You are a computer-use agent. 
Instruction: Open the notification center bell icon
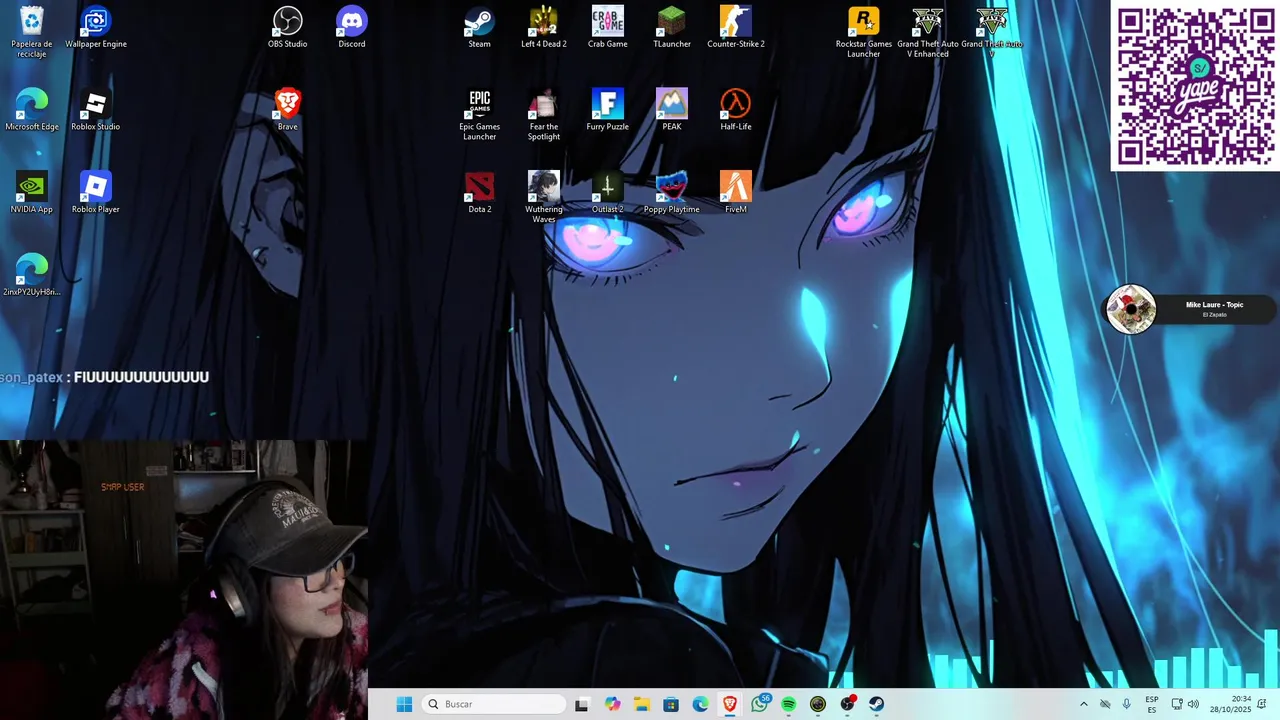pyautogui.click(x=1263, y=704)
